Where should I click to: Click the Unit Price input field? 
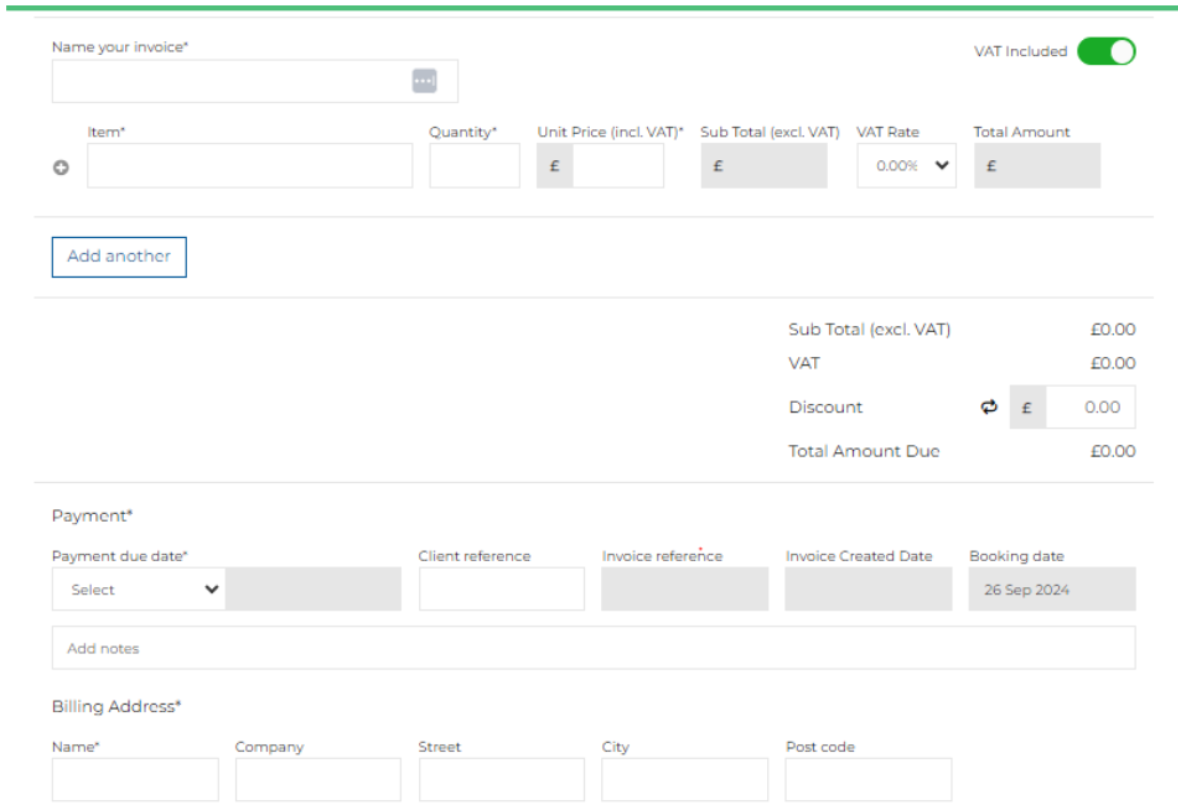point(617,166)
